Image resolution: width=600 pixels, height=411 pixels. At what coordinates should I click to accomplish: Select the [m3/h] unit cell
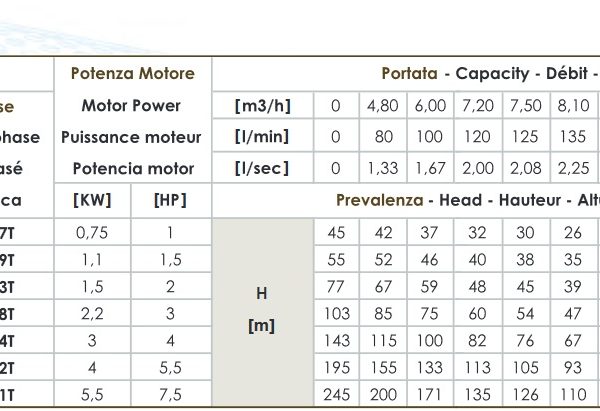(x=263, y=105)
